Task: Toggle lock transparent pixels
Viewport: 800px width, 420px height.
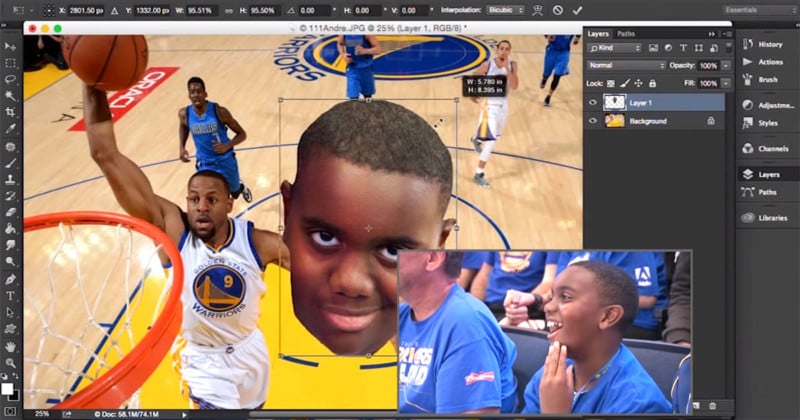Action: tap(611, 83)
